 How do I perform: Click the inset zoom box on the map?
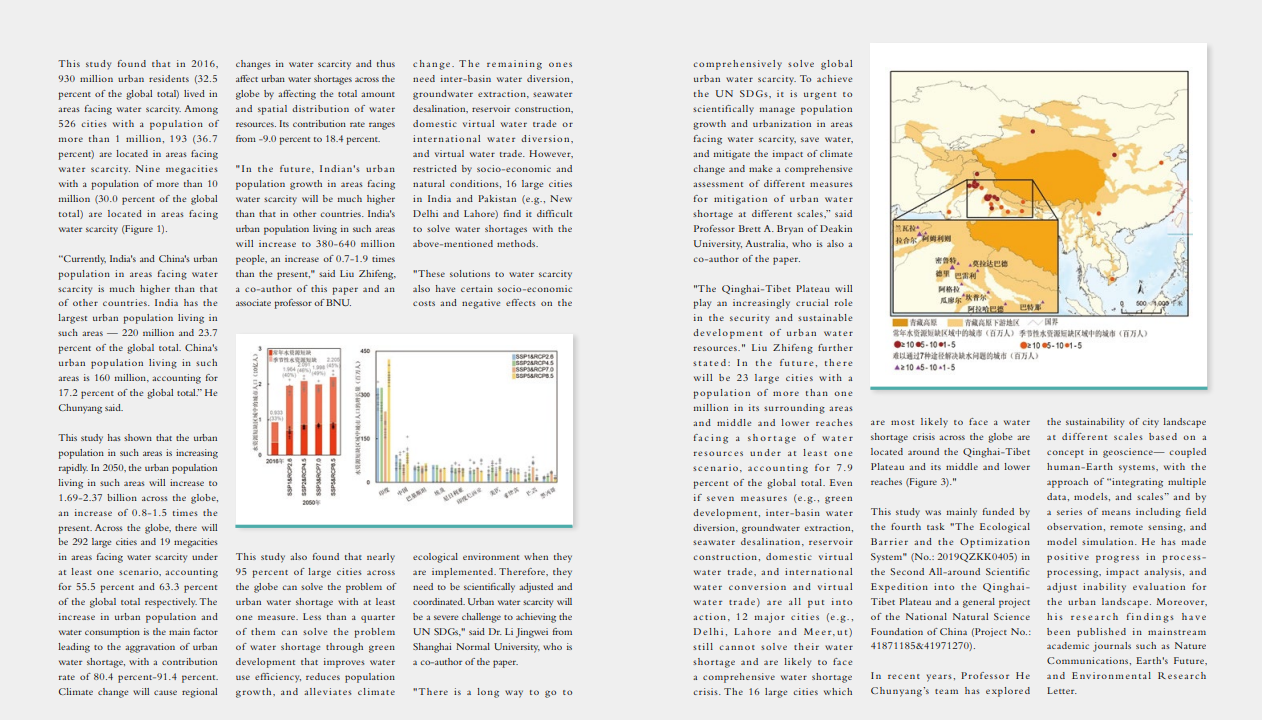tap(998, 198)
